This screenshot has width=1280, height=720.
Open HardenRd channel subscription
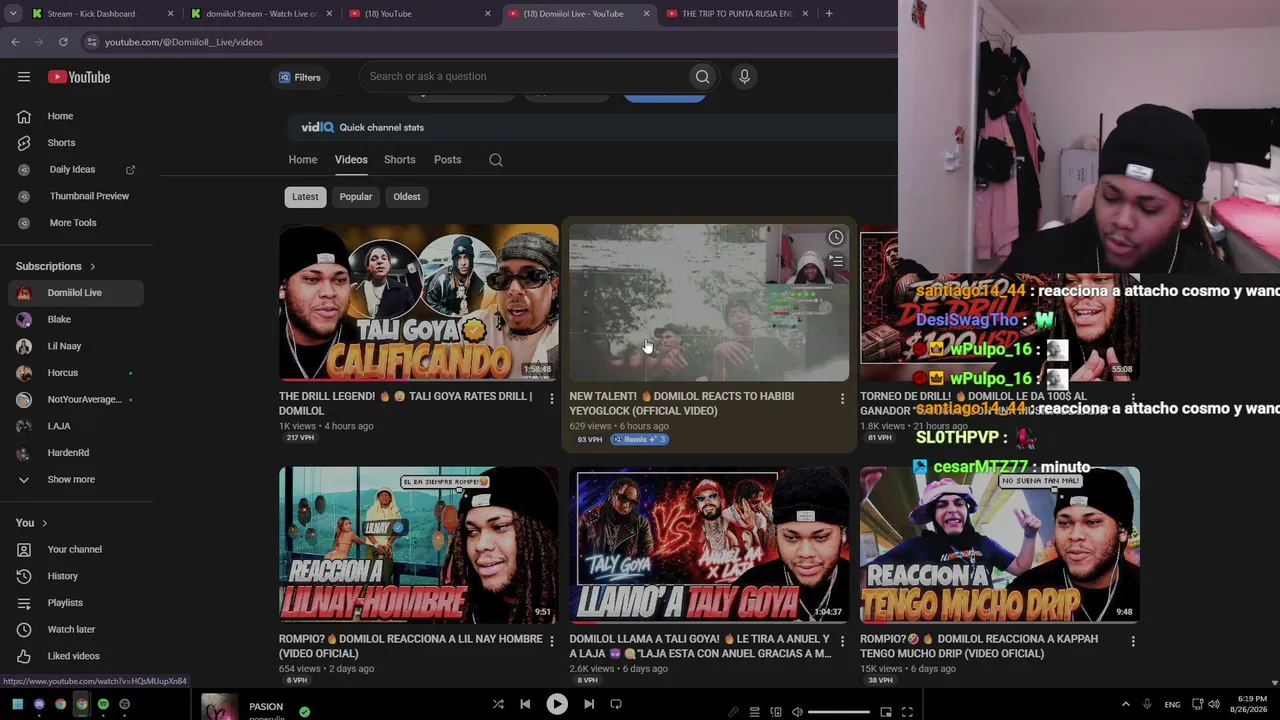pyautogui.click(x=77, y=453)
